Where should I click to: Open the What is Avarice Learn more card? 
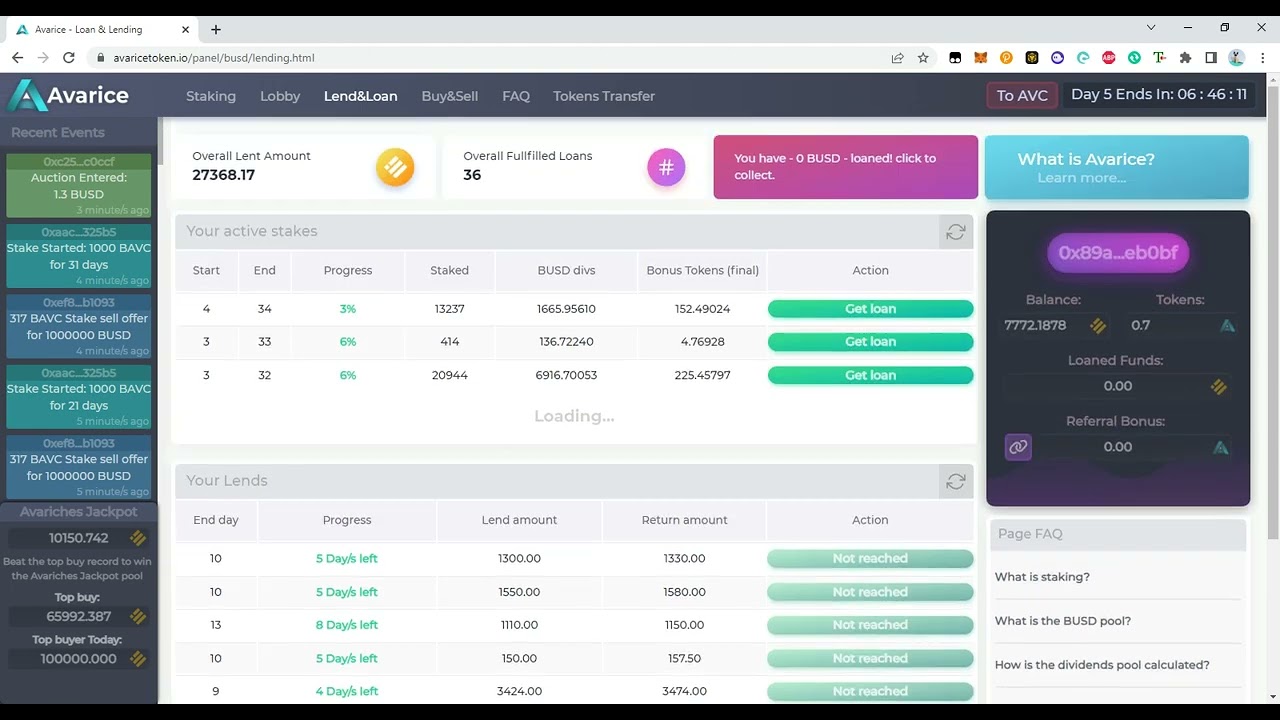coord(1117,167)
